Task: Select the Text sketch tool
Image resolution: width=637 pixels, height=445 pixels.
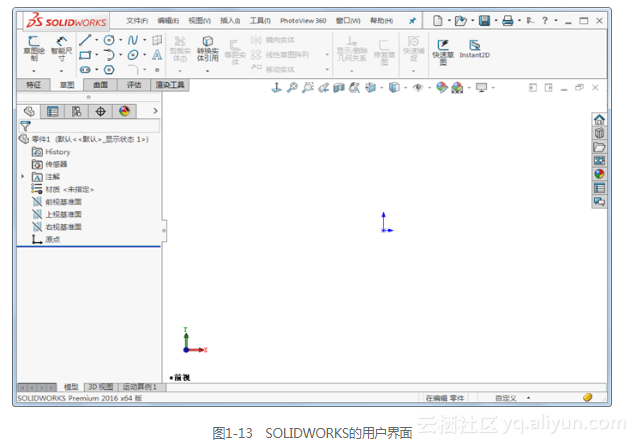Action: [157, 55]
